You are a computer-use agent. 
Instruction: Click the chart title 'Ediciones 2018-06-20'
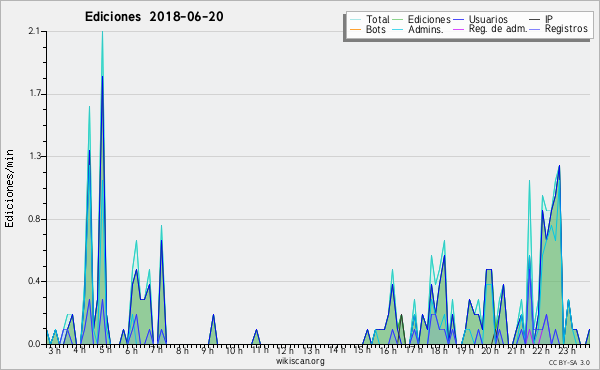tap(154, 17)
